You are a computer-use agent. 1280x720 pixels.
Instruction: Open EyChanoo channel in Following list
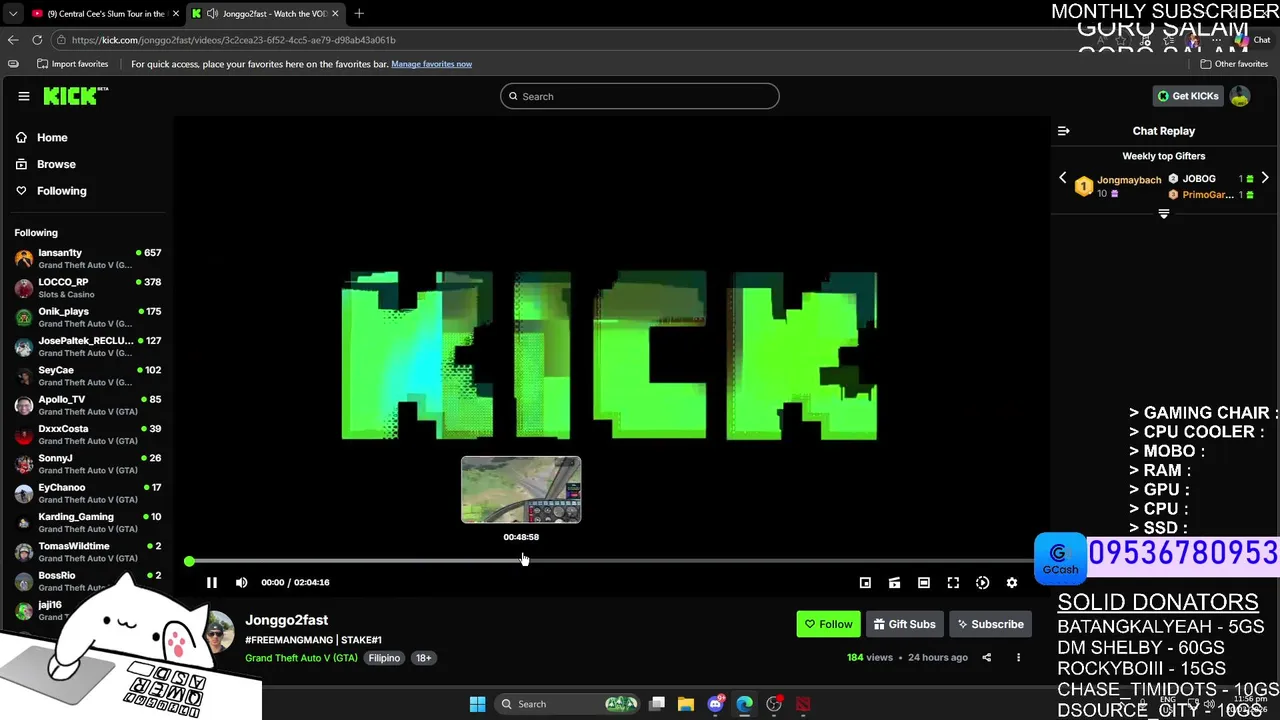click(x=87, y=493)
